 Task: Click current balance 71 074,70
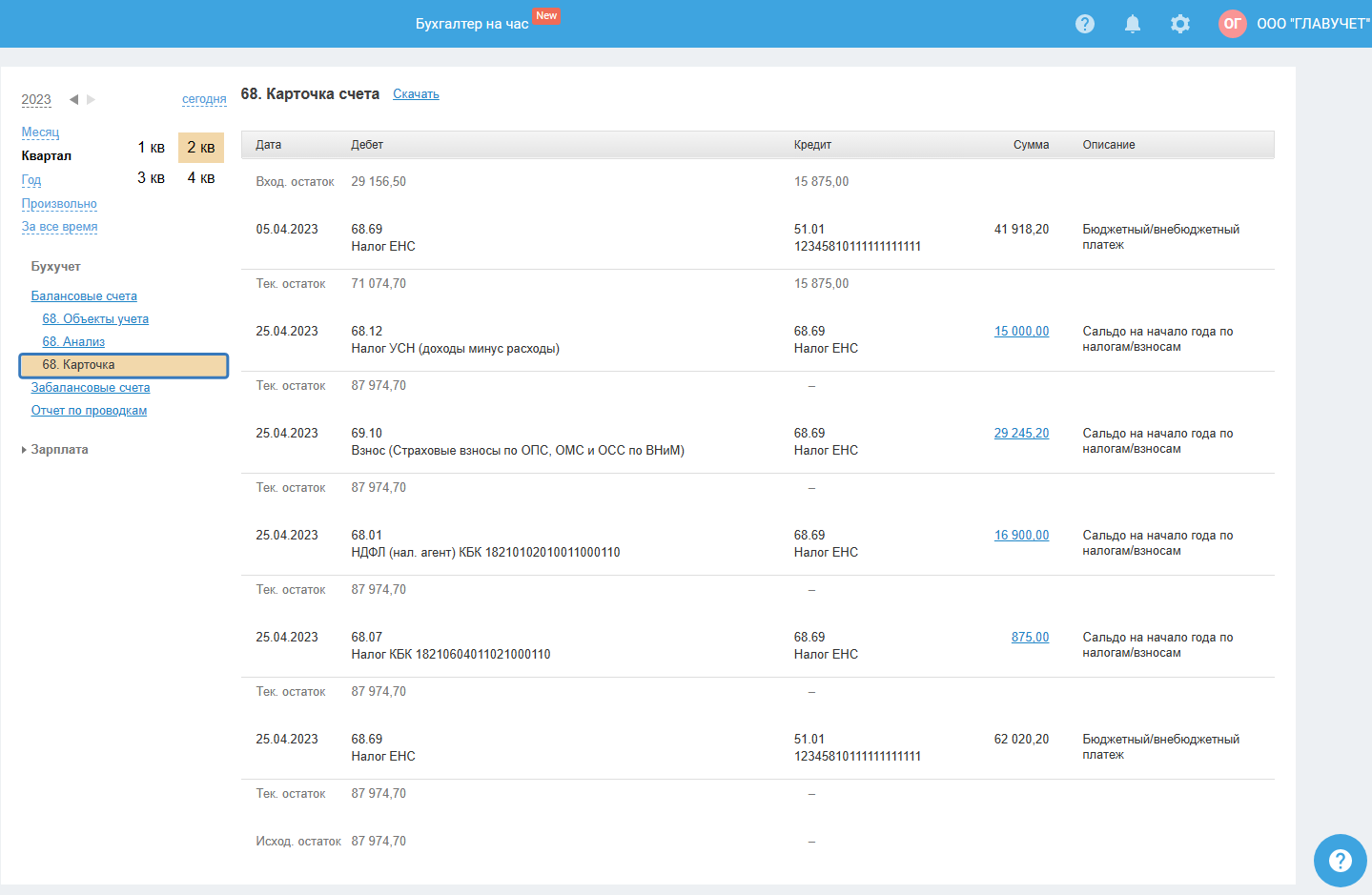(x=379, y=284)
